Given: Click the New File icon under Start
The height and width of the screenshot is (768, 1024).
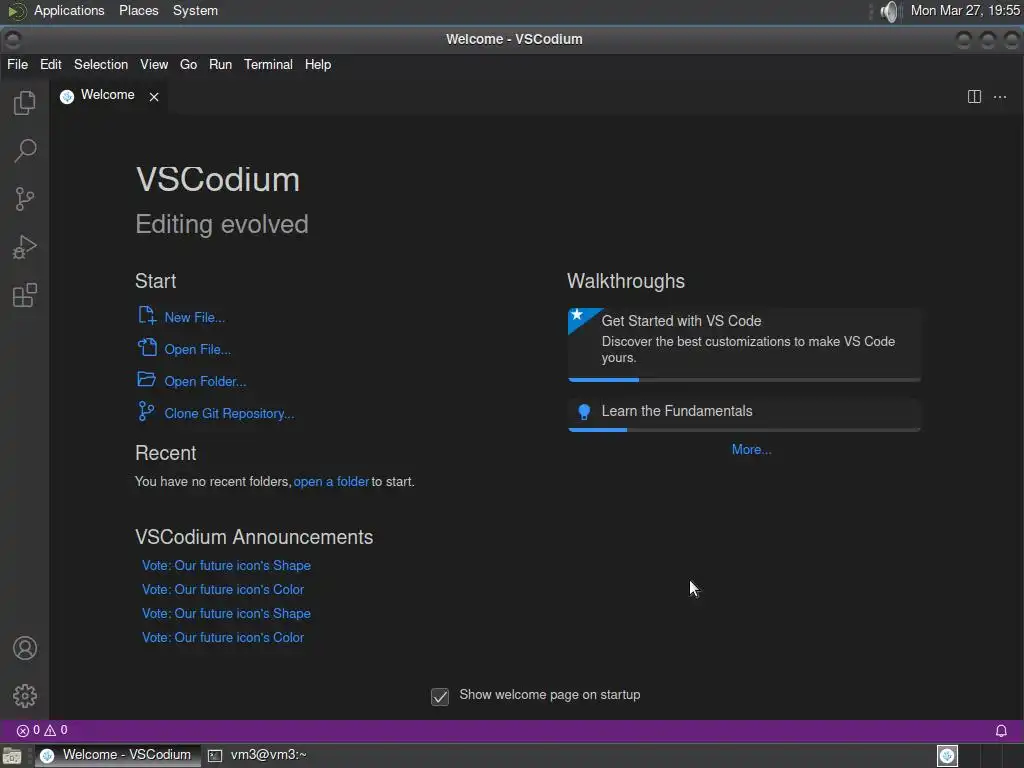Looking at the screenshot, I should pyautogui.click(x=147, y=315).
